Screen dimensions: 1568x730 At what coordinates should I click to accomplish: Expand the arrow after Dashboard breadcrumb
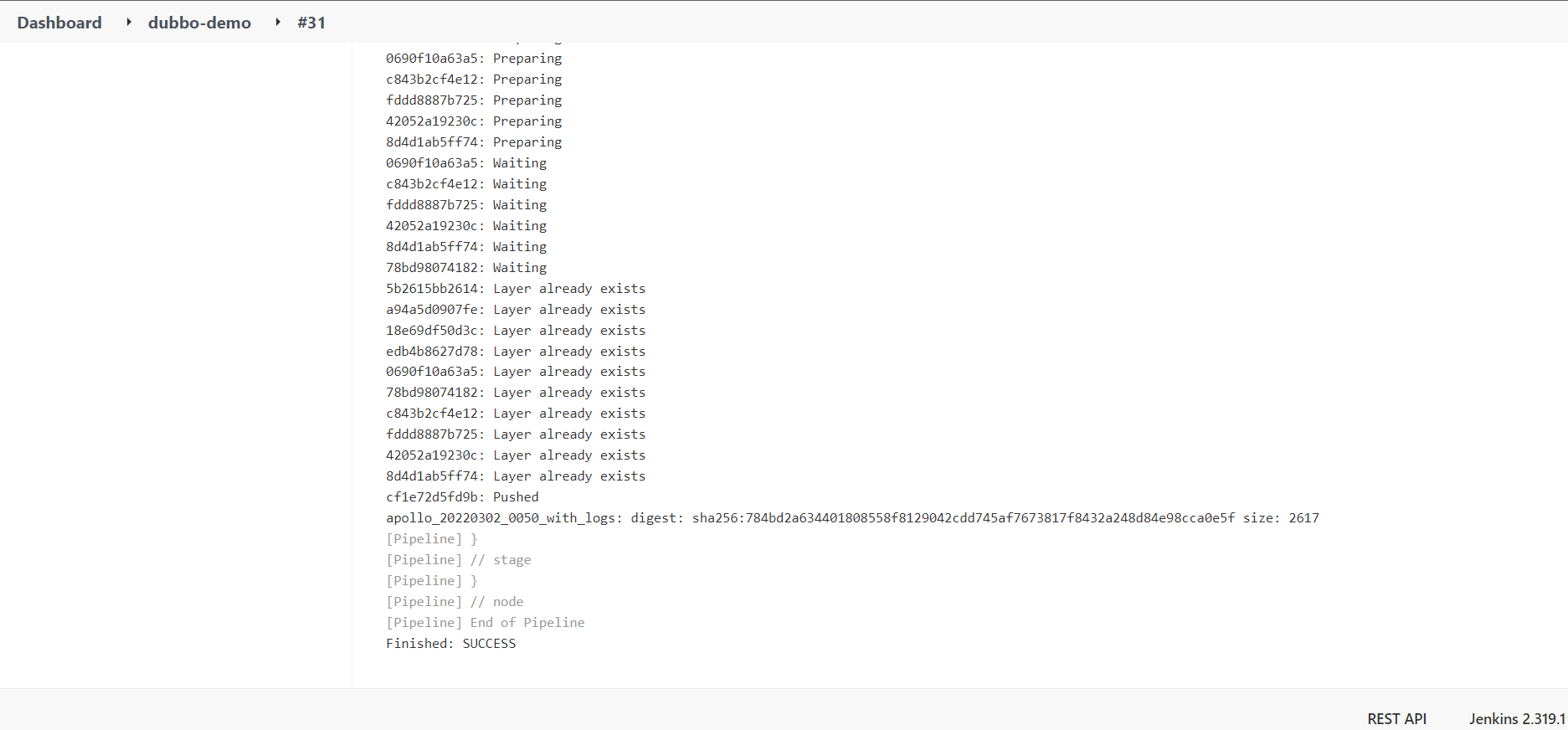(x=129, y=22)
